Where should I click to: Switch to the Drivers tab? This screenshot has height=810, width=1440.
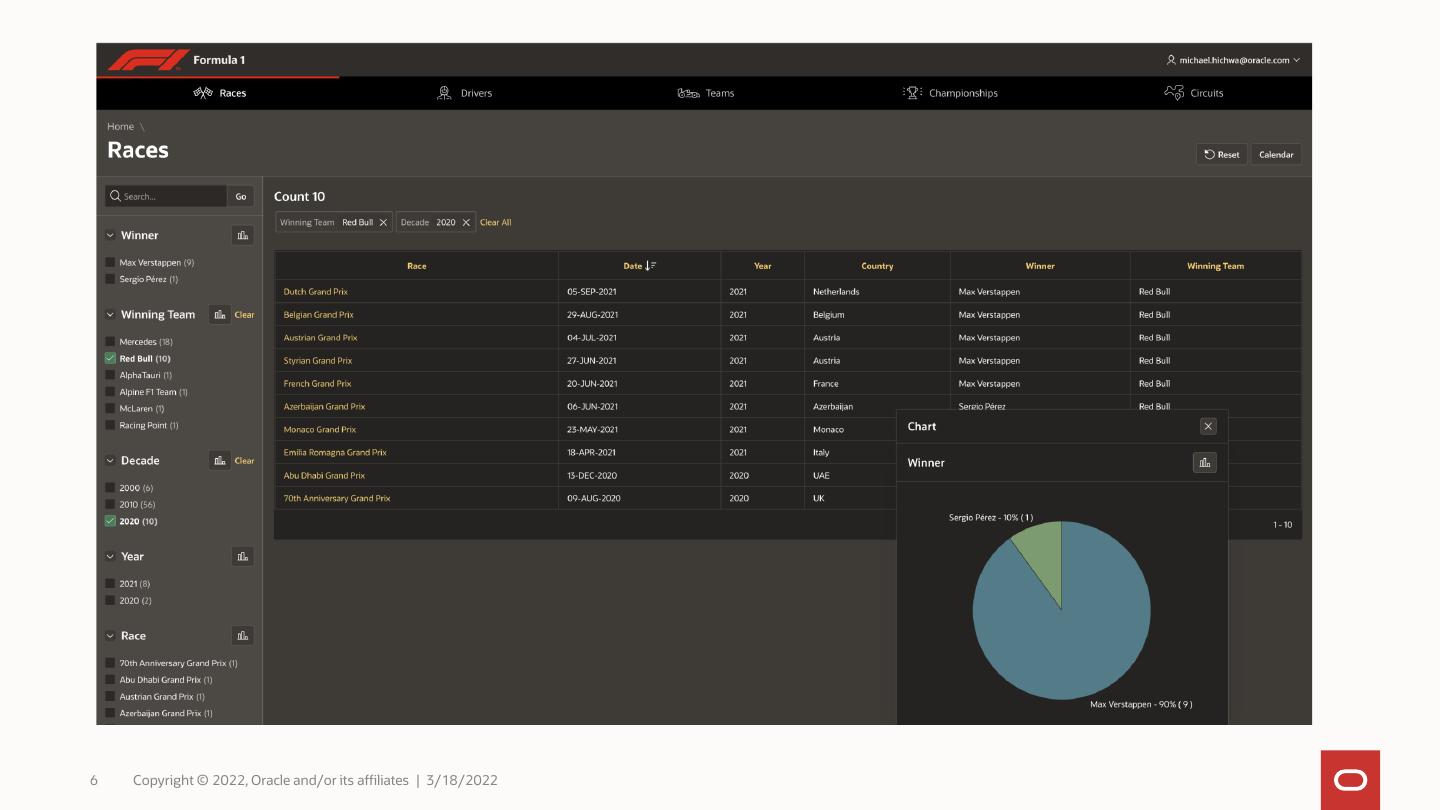(466, 93)
